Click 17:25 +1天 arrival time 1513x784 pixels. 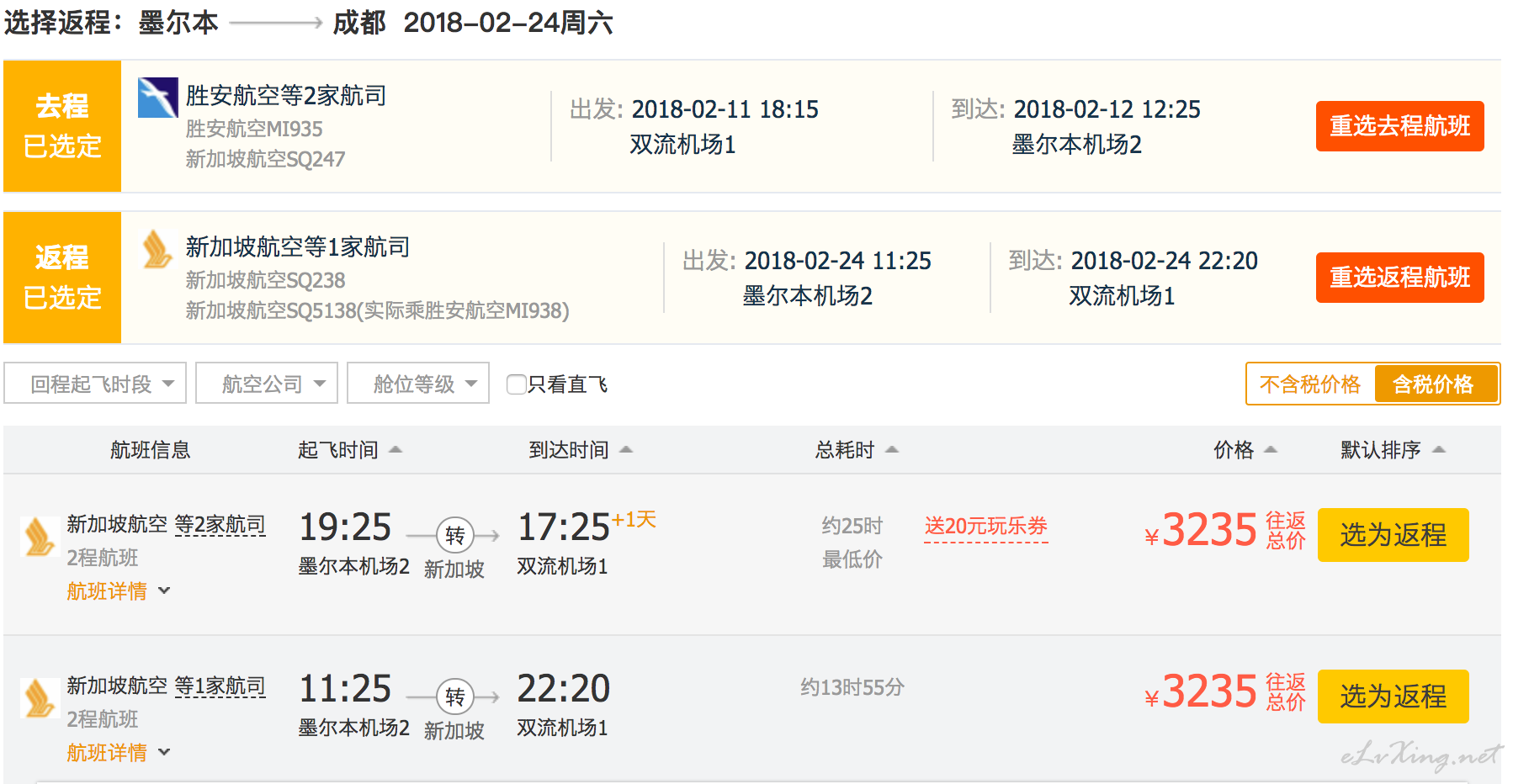pyautogui.click(x=587, y=527)
